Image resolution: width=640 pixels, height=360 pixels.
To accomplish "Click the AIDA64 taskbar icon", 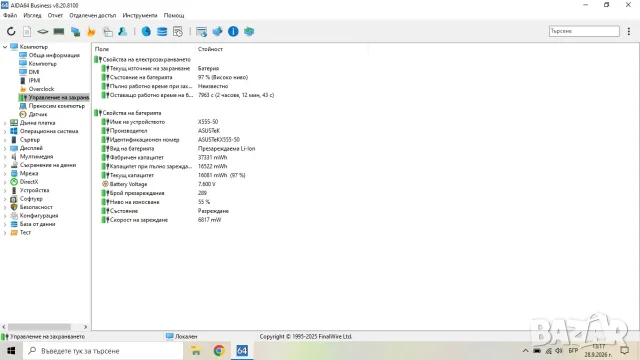I will [242, 351].
